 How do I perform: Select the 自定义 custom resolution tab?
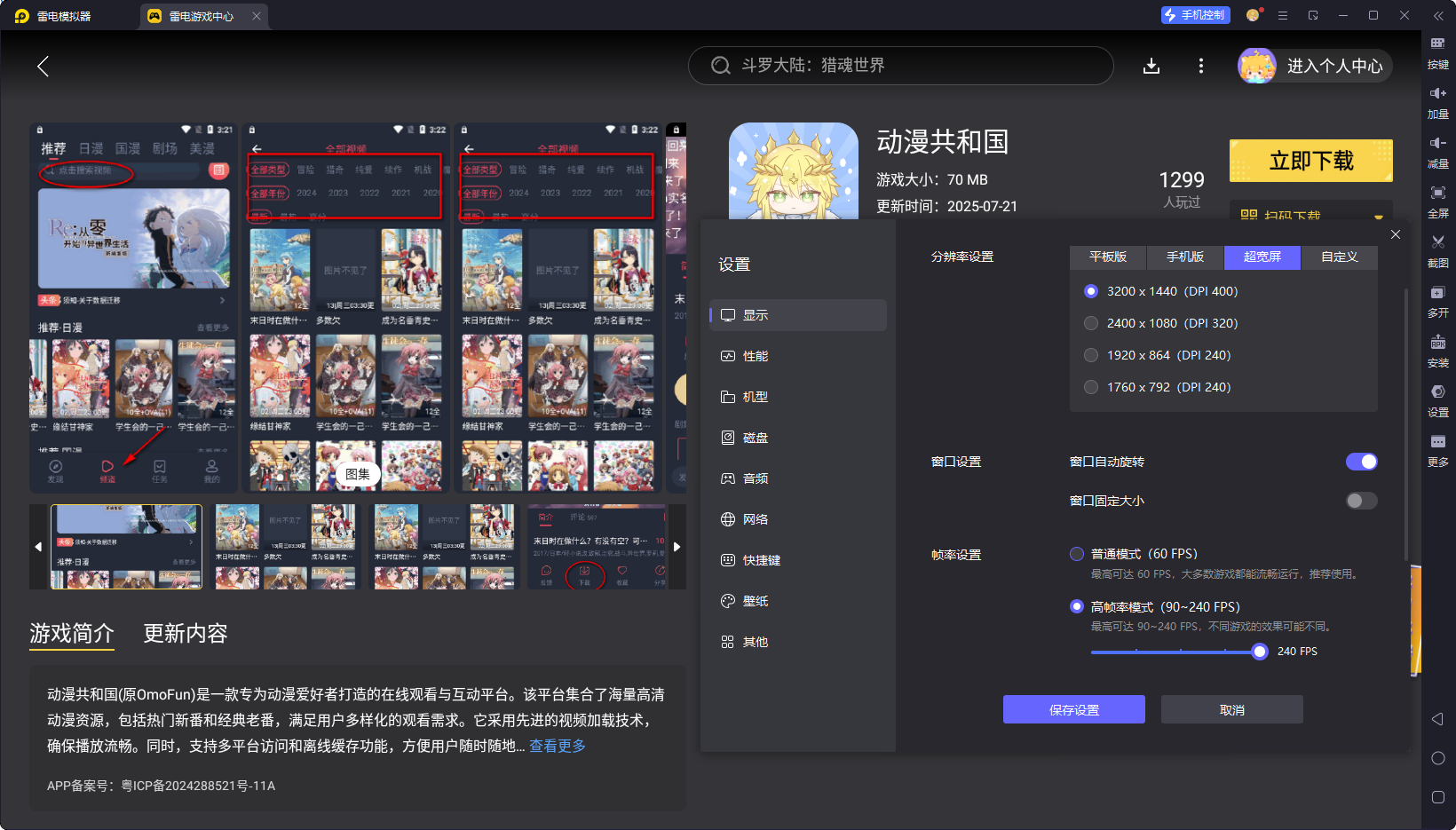[x=1340, y=257]
